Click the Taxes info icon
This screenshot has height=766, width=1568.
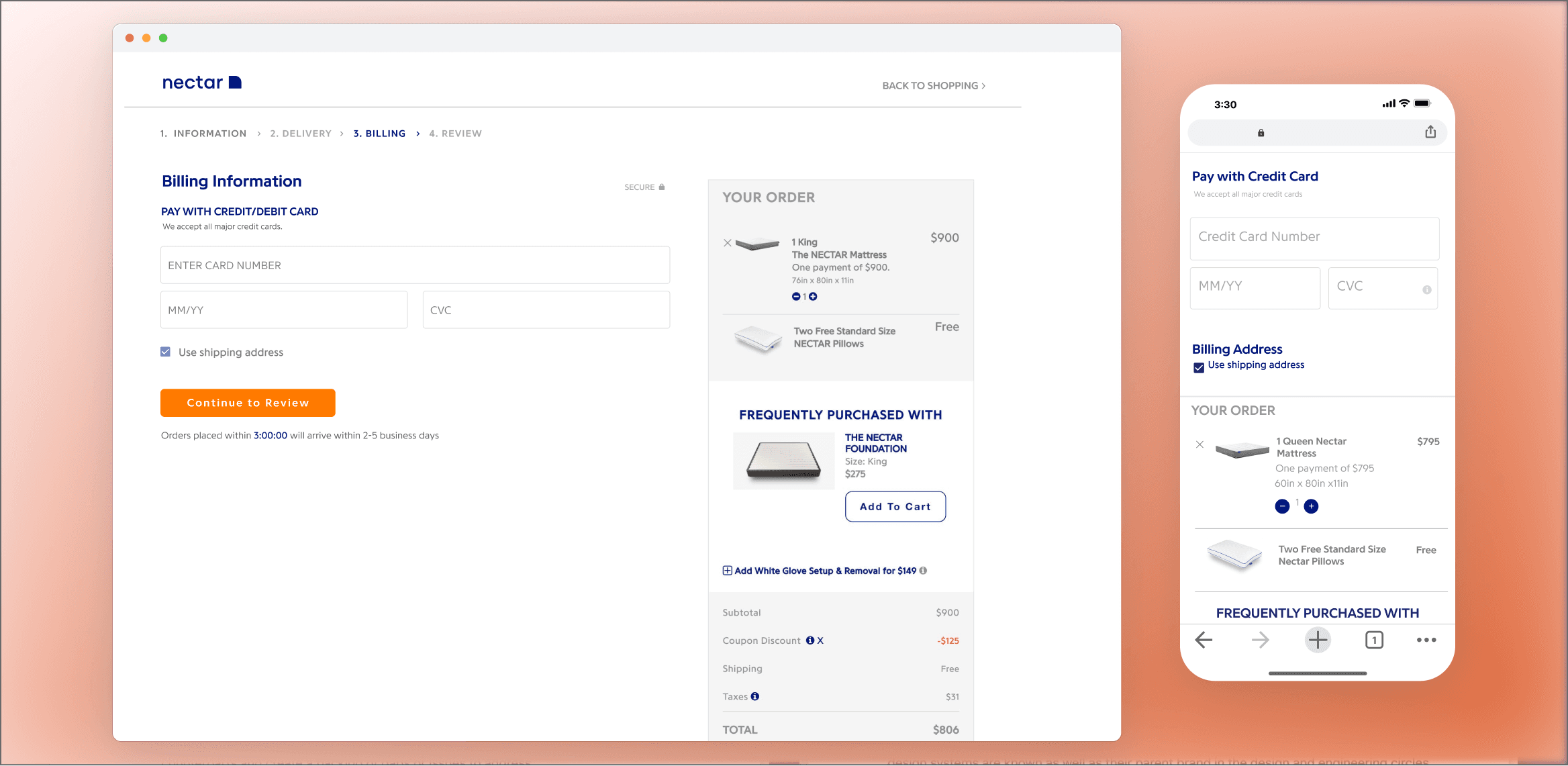point(755,697)
